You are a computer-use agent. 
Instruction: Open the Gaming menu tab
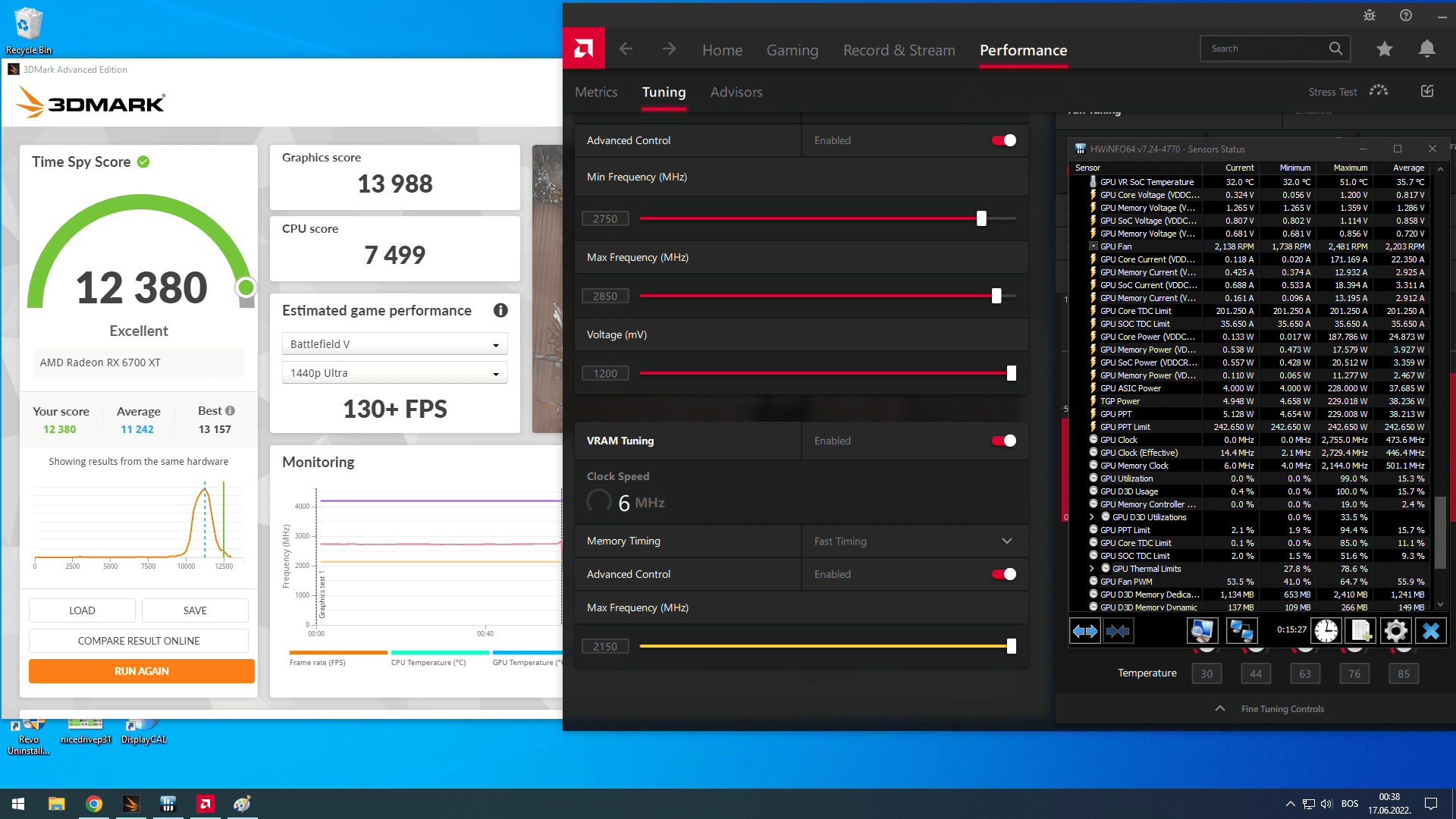(x=792, y=50)
